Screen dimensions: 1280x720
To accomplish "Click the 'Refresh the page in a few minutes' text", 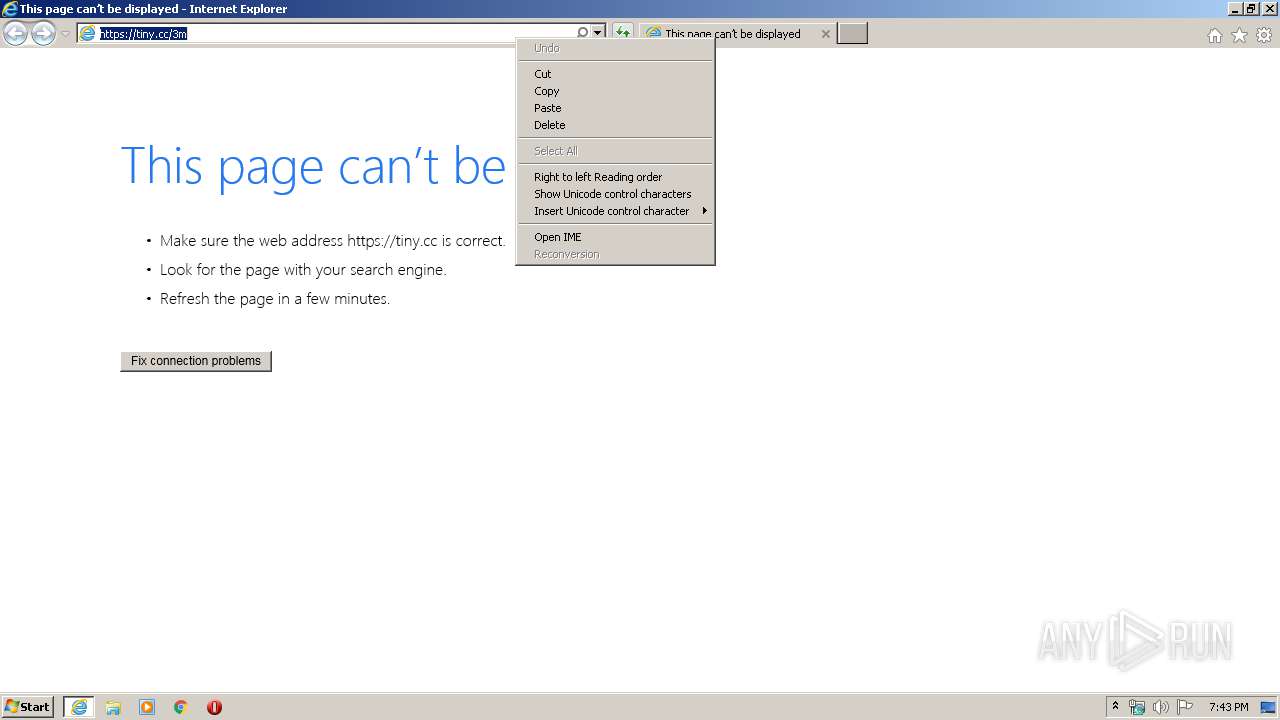I will point(275,298).
